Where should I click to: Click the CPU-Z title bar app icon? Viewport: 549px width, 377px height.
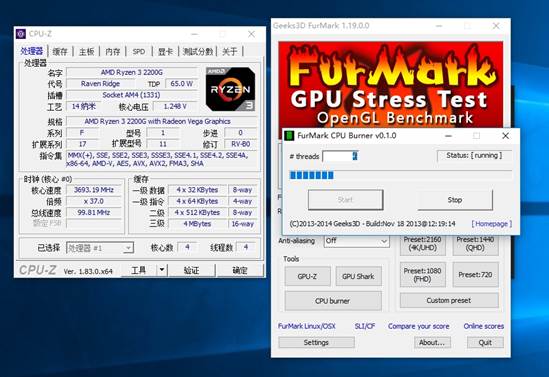coord(21,34)
